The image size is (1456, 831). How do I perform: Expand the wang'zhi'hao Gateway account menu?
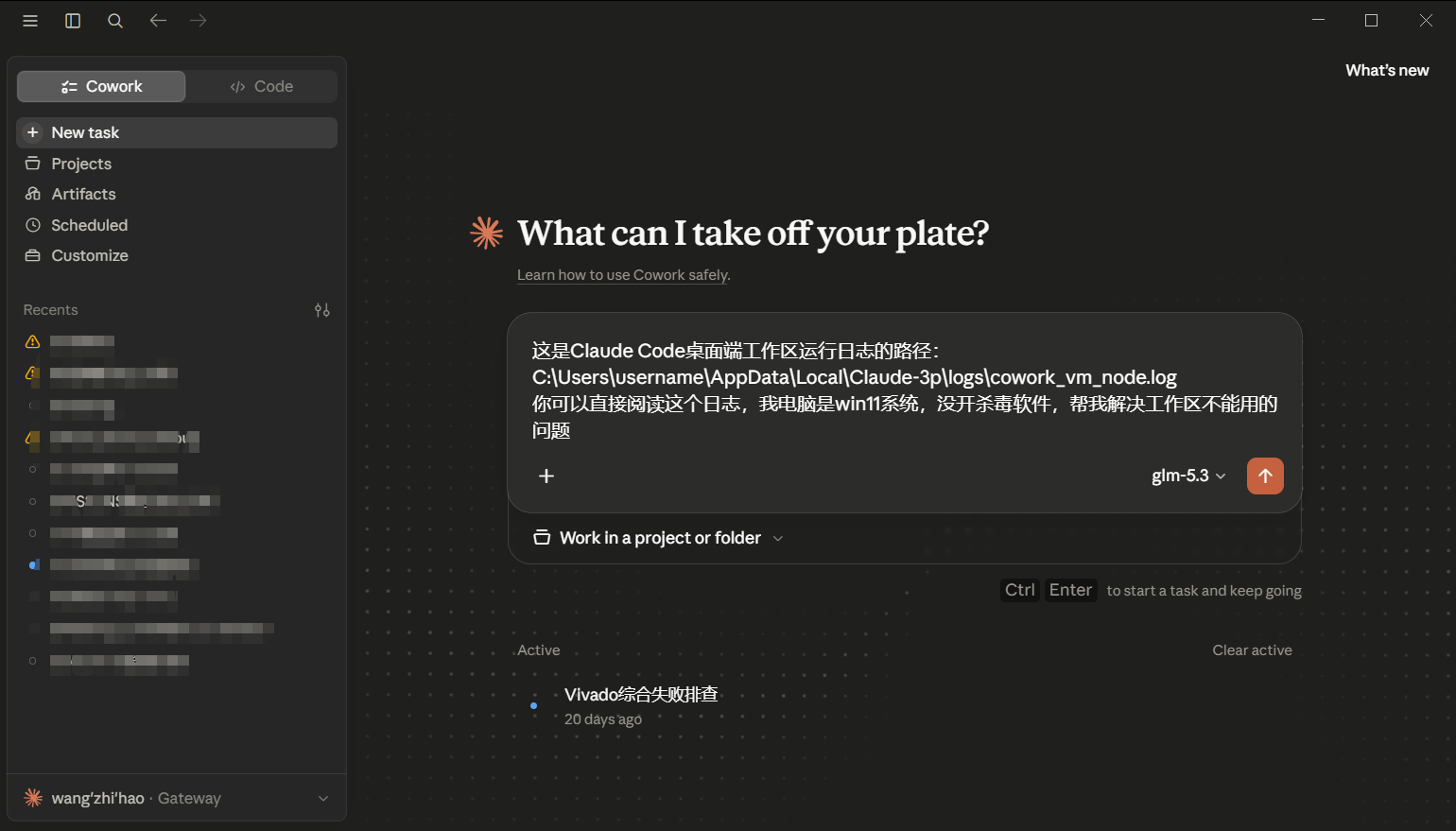coord(177,798)
